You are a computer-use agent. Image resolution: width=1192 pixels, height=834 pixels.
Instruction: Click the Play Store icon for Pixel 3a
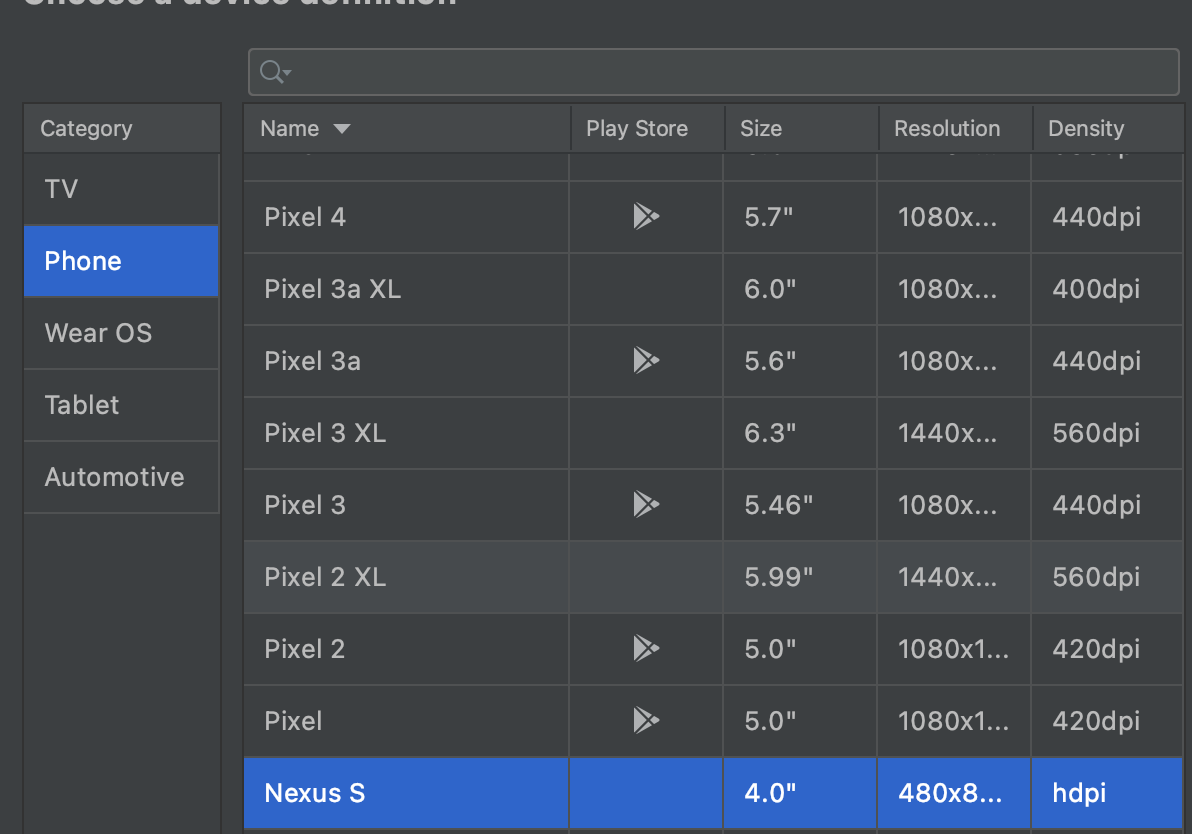646,360
